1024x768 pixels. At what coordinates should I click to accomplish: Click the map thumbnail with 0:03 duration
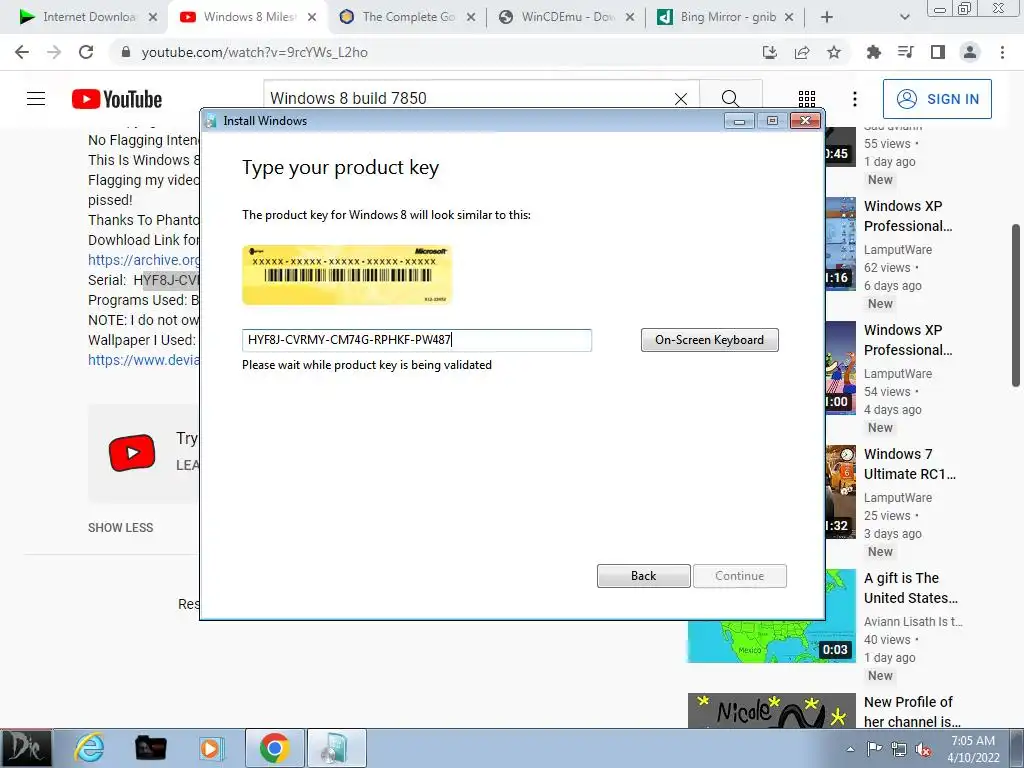click(771, 642)
